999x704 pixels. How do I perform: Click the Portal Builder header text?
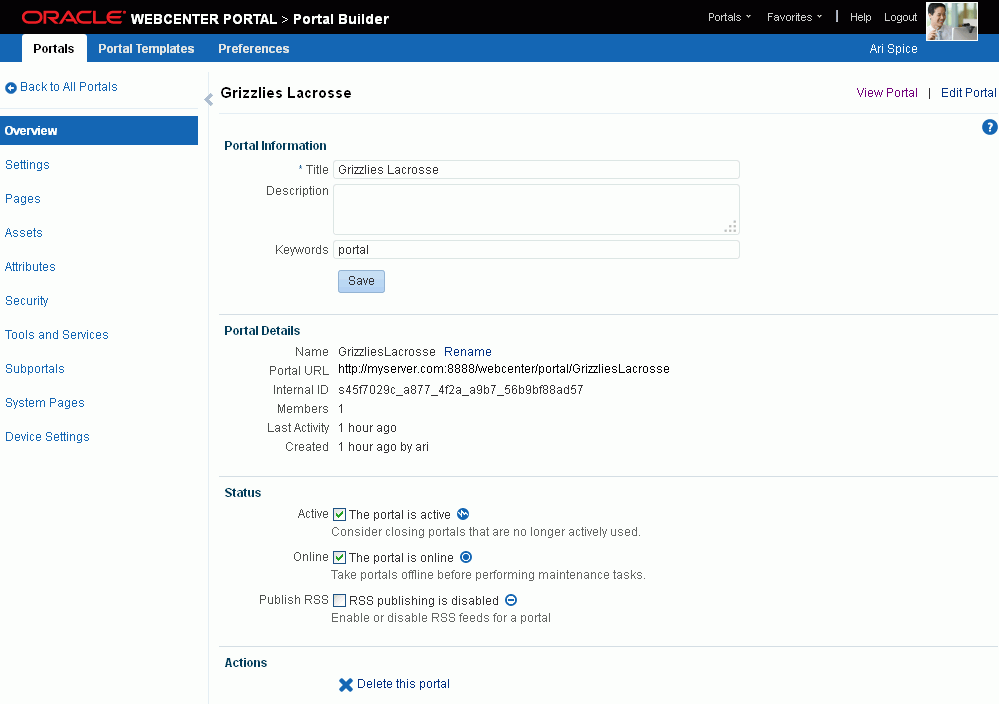tap(341, 19)
